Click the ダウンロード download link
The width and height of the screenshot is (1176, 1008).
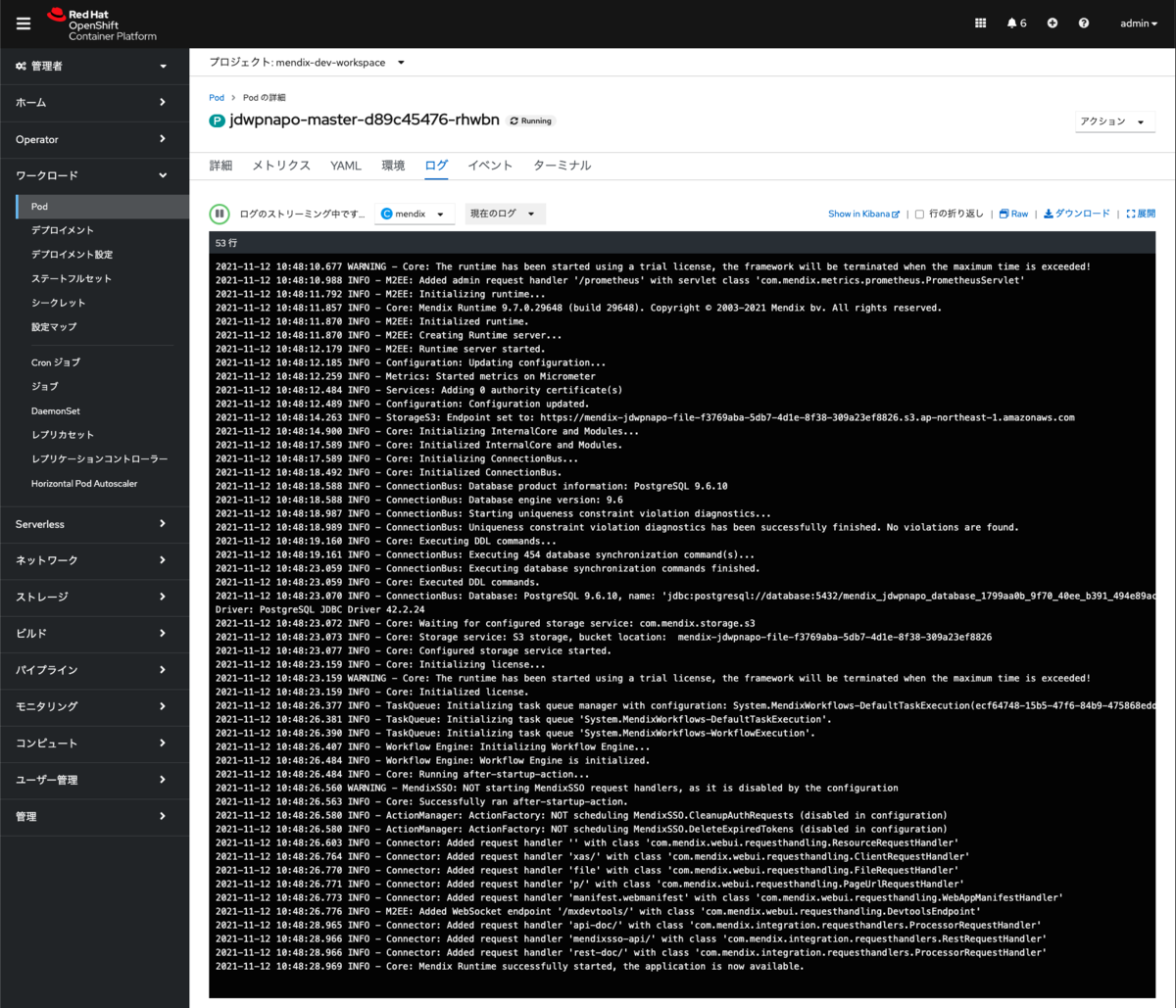point(1077,214)
